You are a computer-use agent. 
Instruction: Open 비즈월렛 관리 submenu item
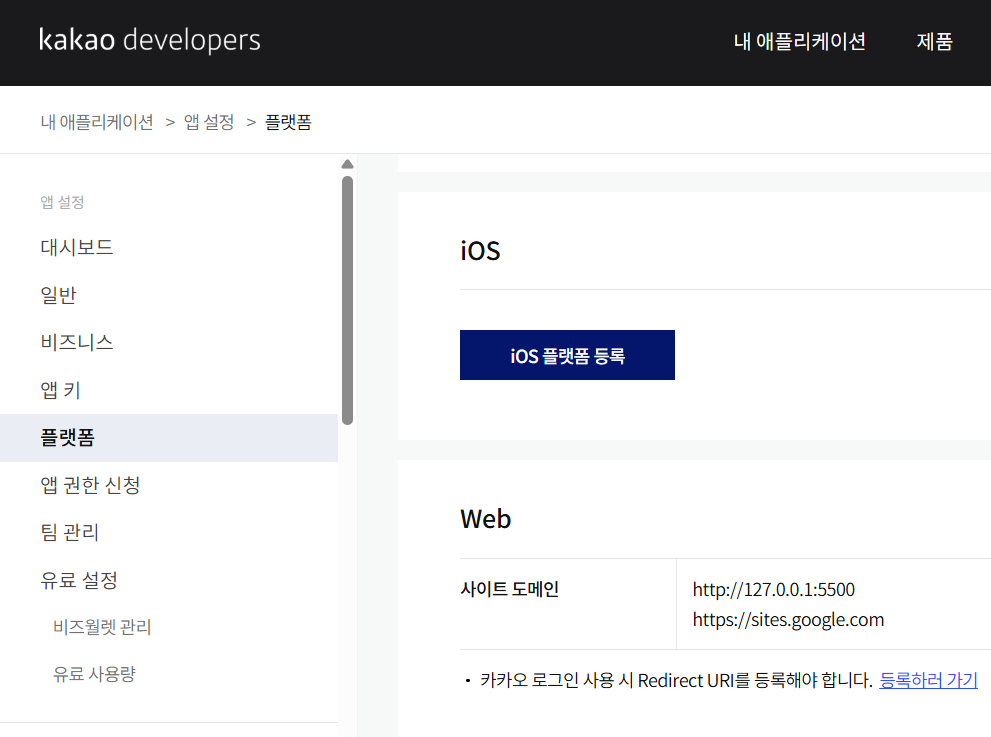[x=102, y=627]
